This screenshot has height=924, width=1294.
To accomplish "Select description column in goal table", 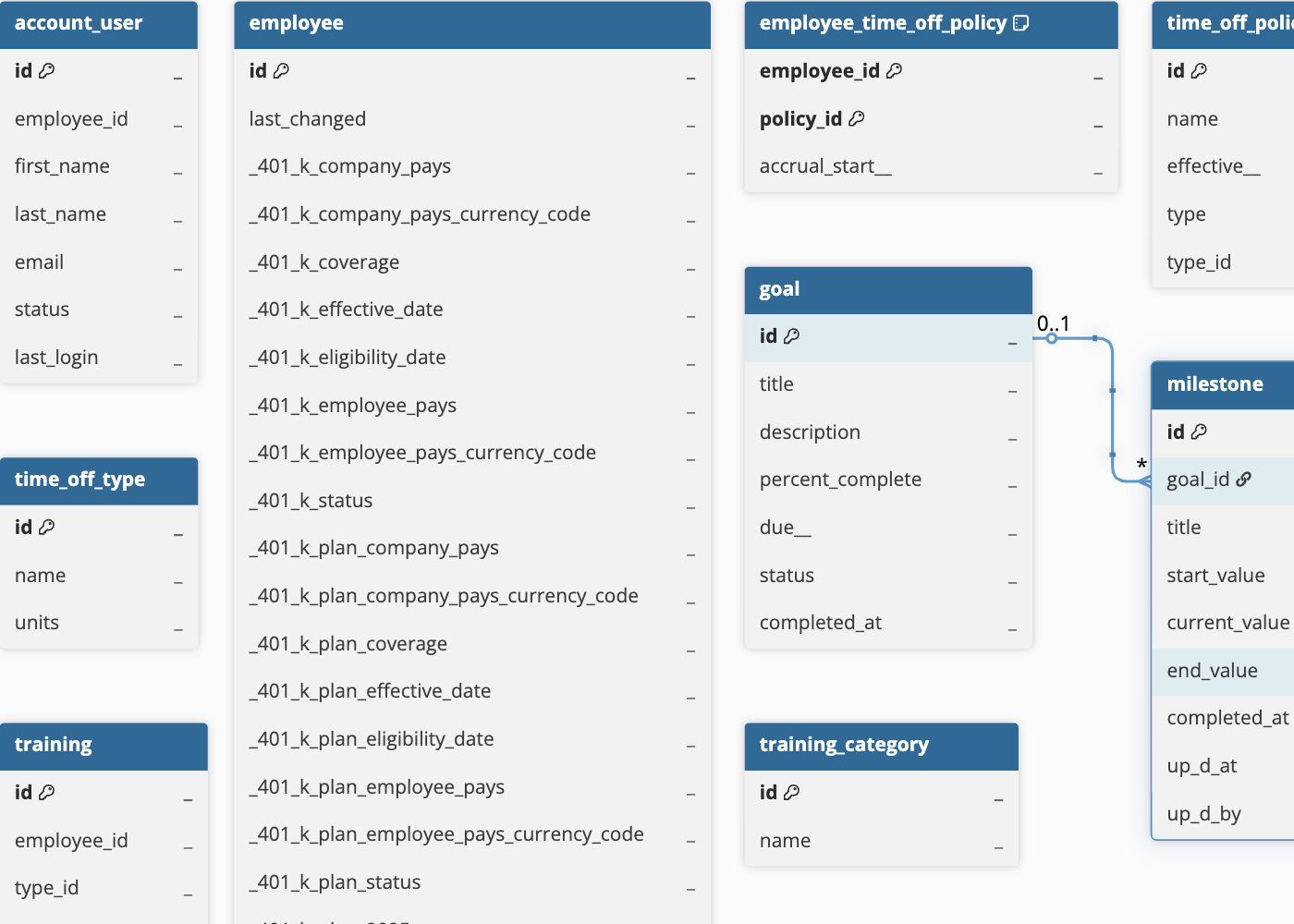I will click(888, 432).
